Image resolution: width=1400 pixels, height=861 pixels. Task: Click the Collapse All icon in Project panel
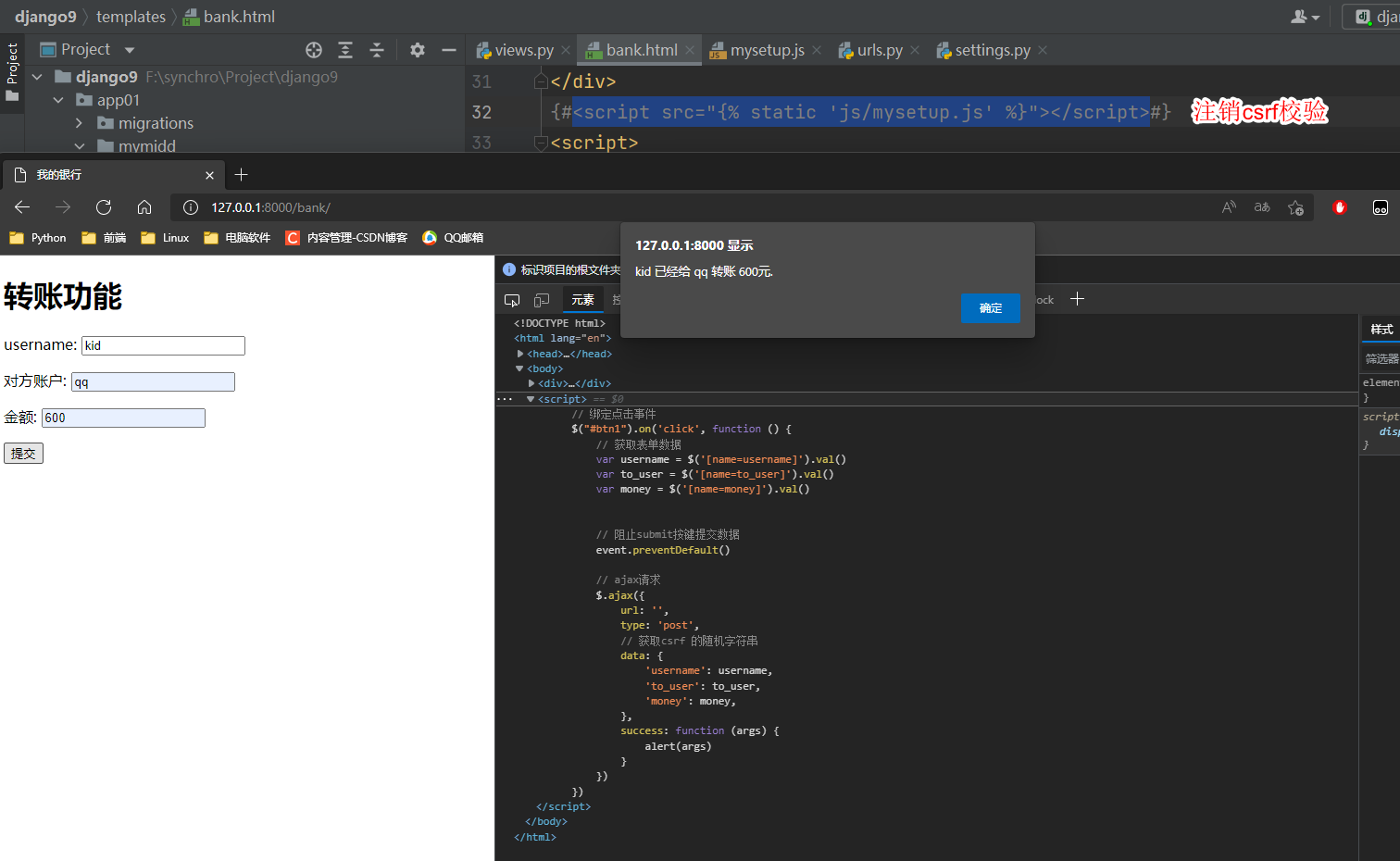click(x=377, y=50)
